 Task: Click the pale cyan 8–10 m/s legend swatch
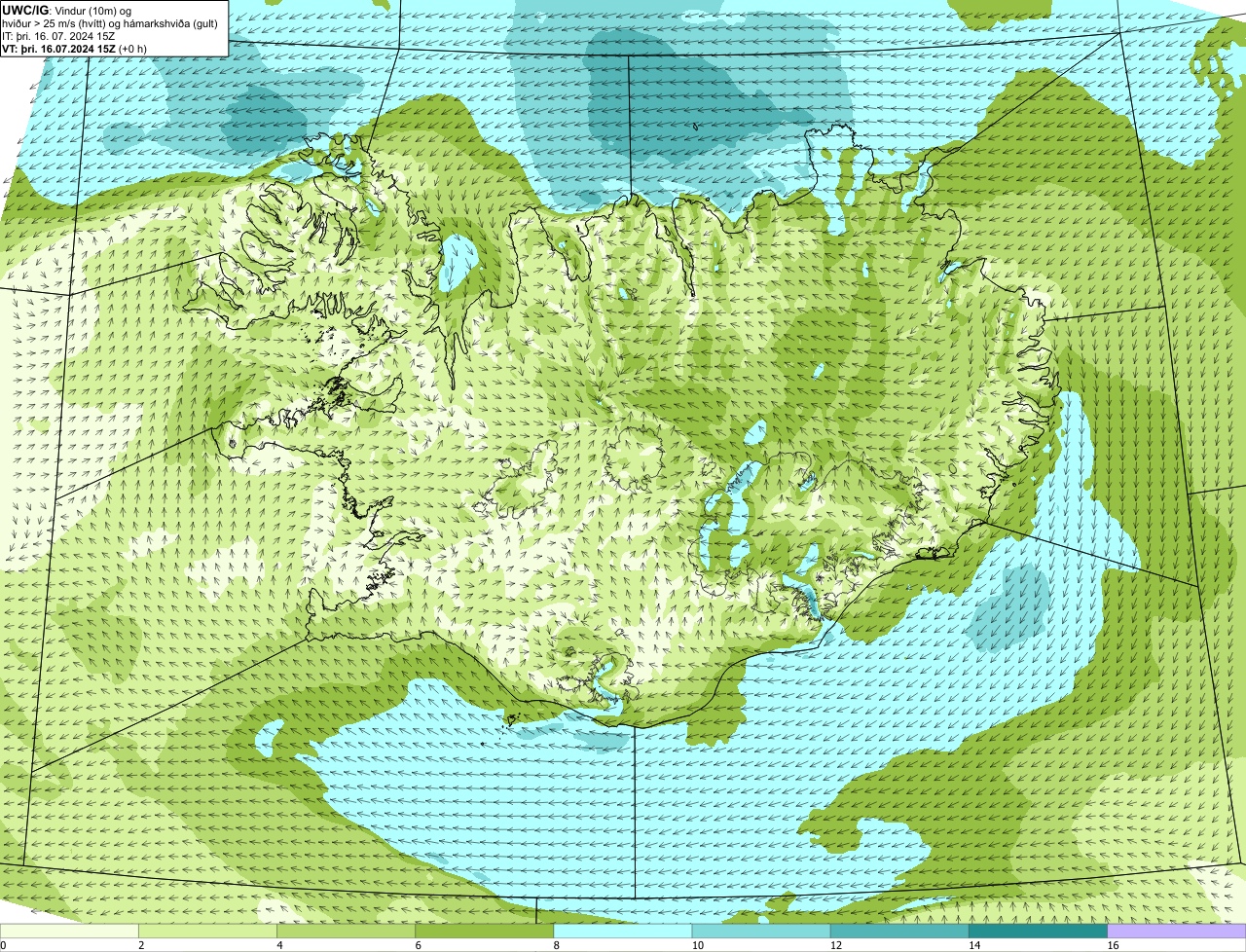[623, 932]
